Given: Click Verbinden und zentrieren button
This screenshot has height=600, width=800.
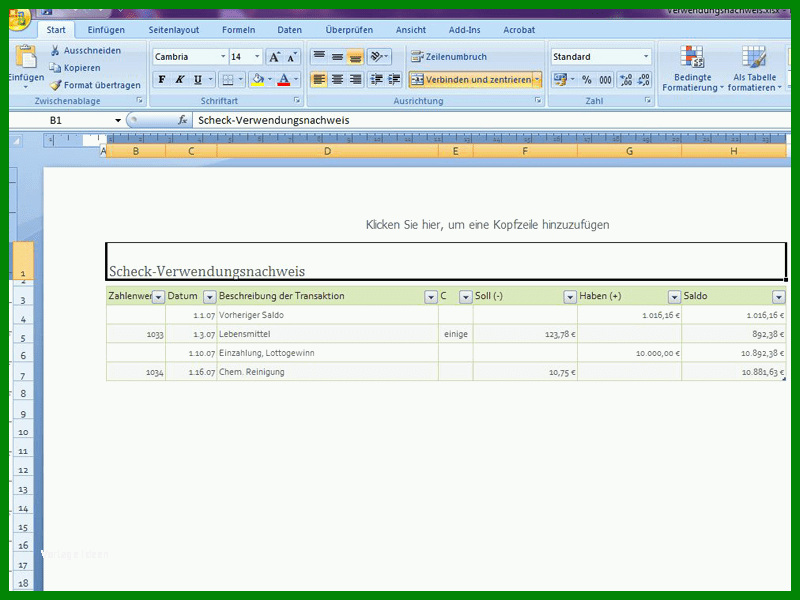Looking at the screenshot, I should [470, 80].
